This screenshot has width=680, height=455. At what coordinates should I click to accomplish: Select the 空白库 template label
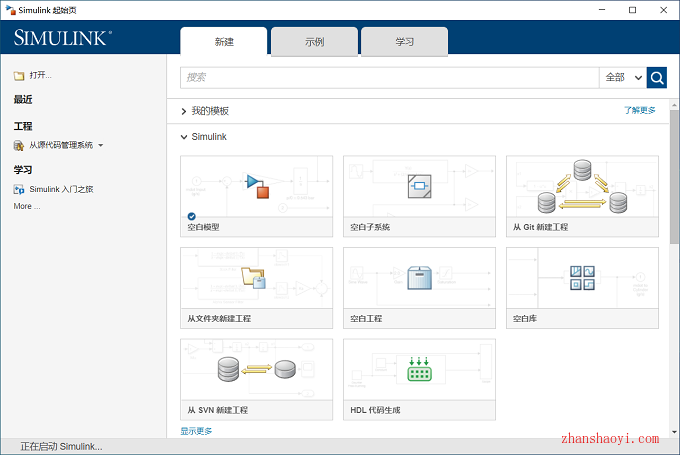point(525,318)
